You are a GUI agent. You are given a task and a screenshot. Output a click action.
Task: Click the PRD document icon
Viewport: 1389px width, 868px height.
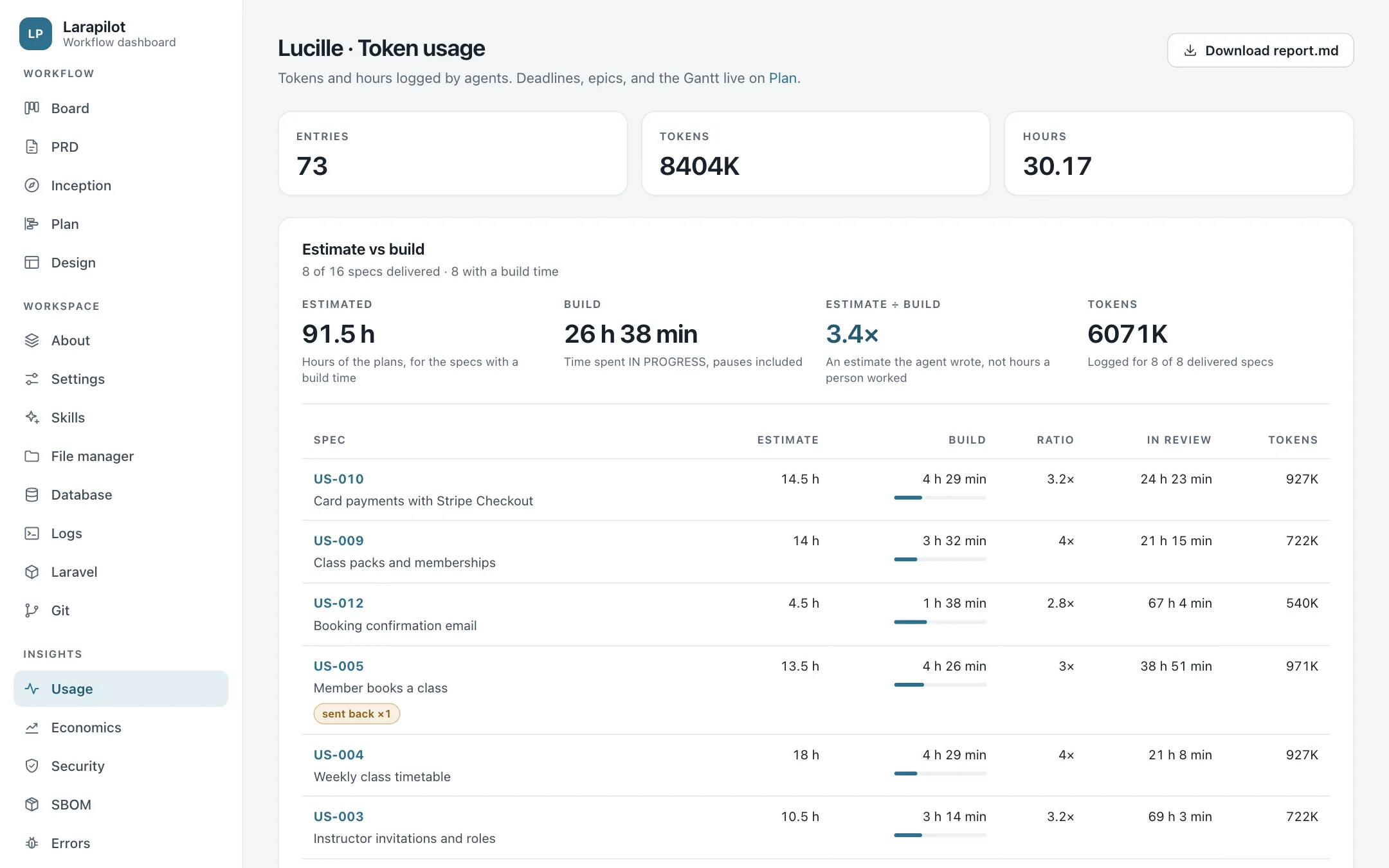pos(32,147)
